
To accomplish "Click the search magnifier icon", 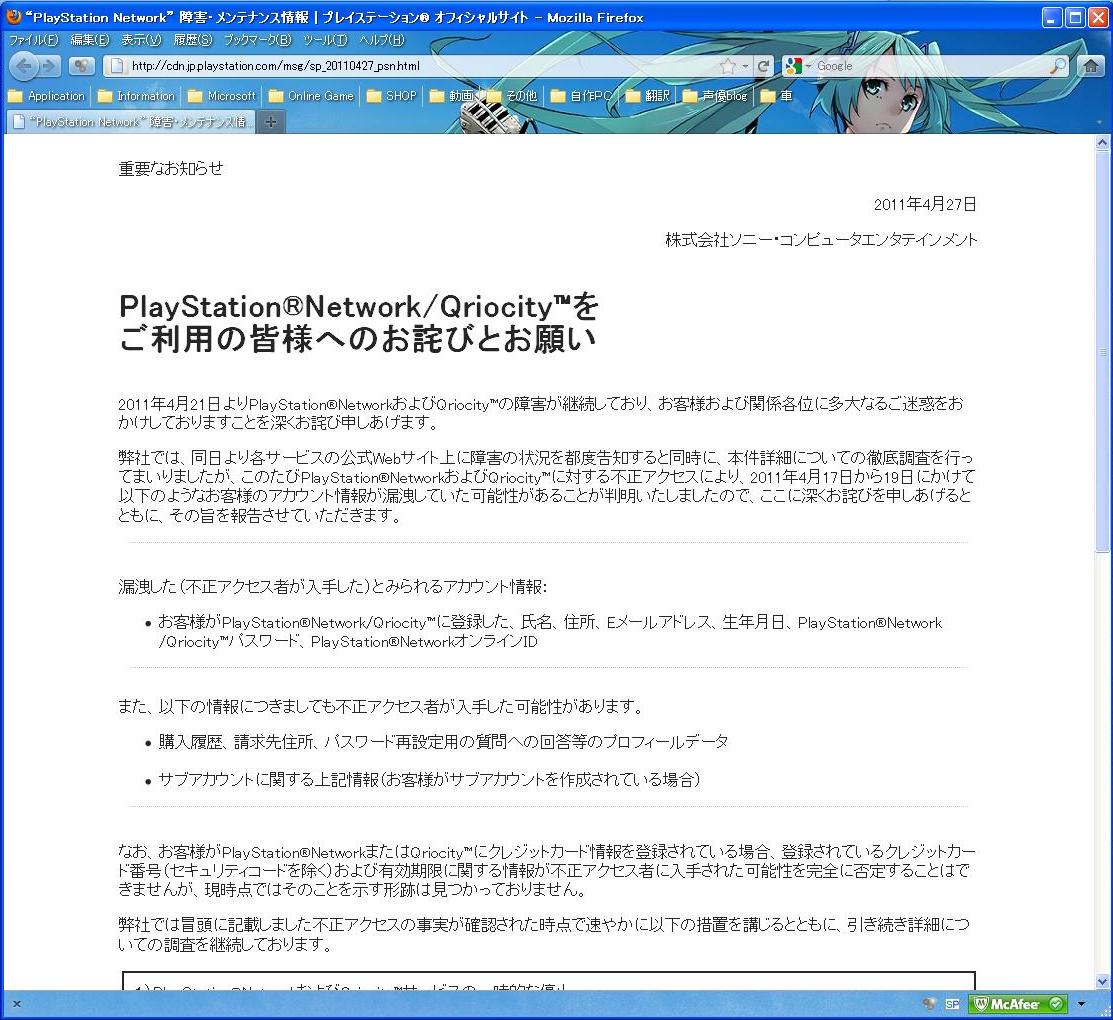I will point(1058,66).
